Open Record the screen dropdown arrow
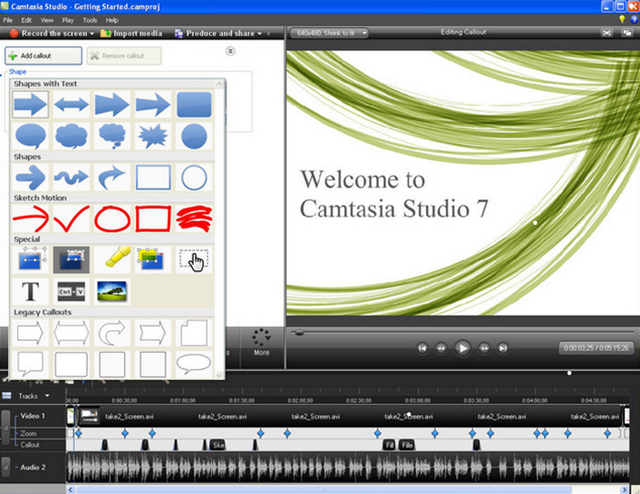 (92, 33)
